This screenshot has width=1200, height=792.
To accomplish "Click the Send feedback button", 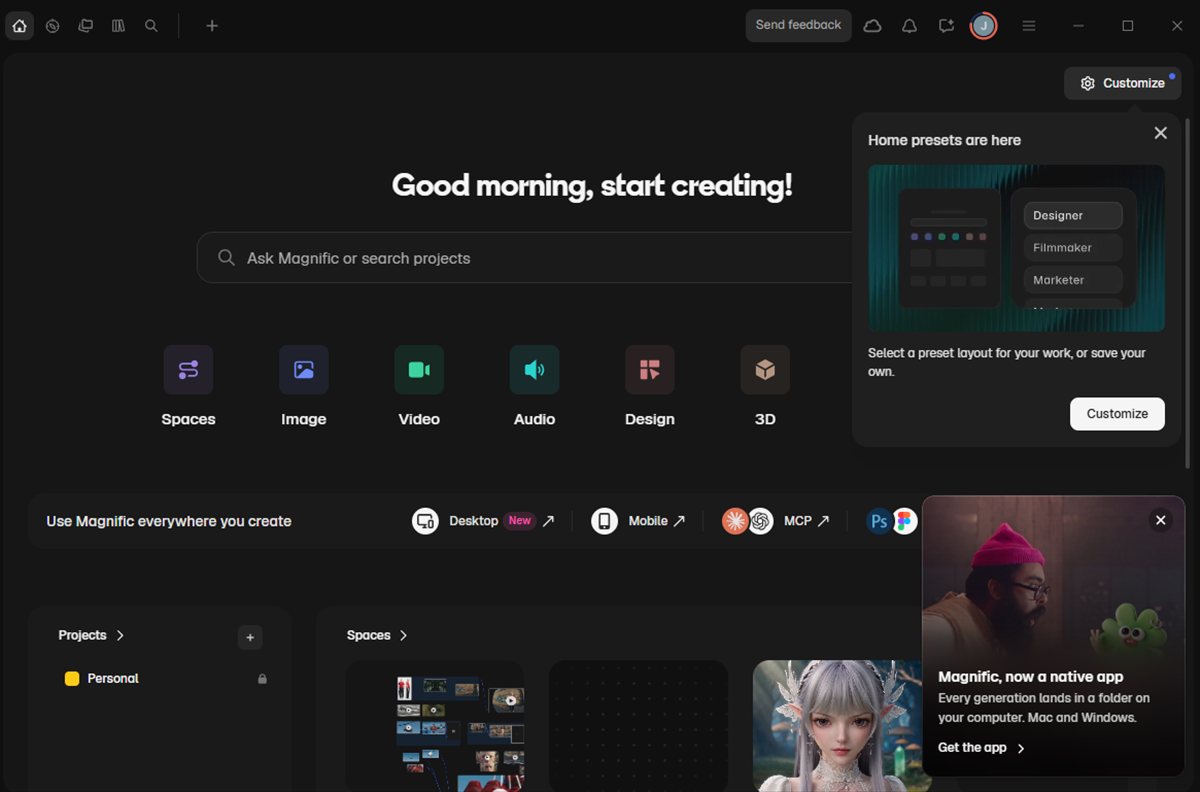I will 798,25.
